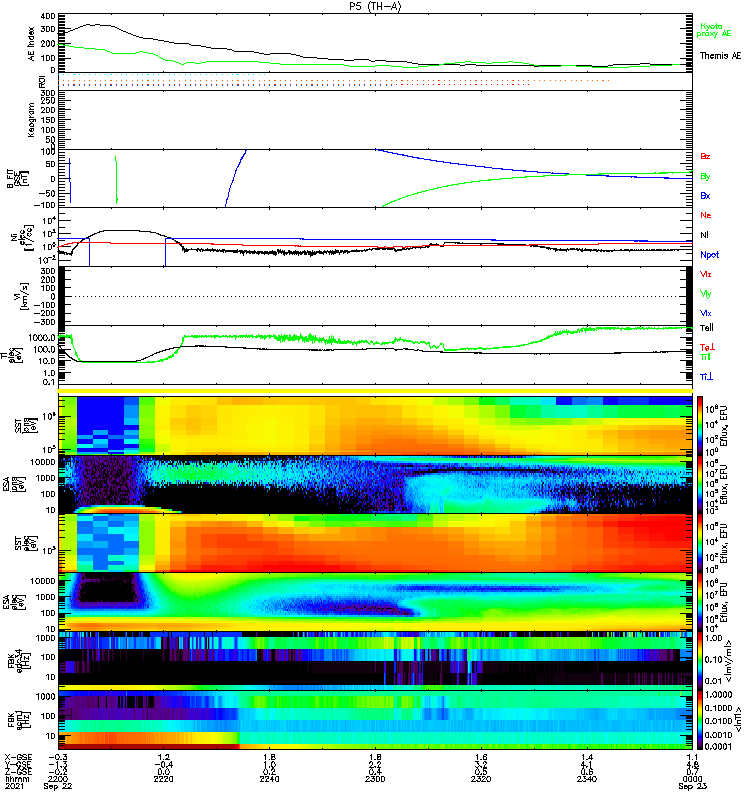Screen dimensions: 750x800
Task: Click the AE Index axis title
Action: click(x=31, y=44)
